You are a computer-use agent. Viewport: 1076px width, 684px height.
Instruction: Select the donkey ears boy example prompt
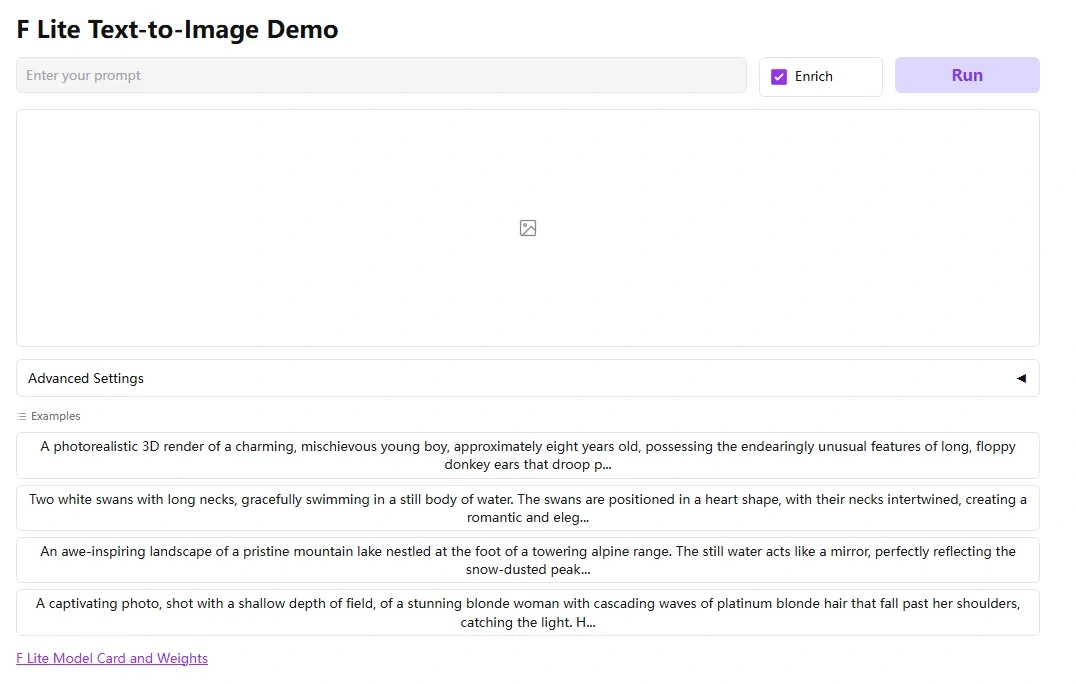[x=527, y=455]
